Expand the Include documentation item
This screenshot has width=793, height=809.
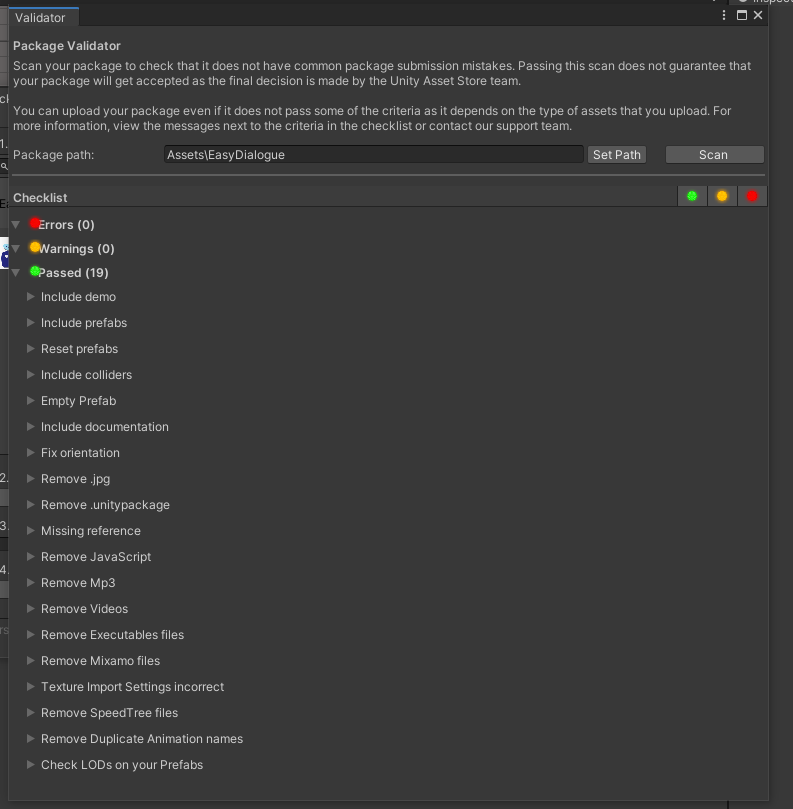30,427
